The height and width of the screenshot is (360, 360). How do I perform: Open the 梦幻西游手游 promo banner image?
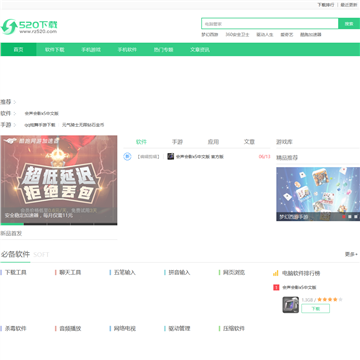(318, 194)
